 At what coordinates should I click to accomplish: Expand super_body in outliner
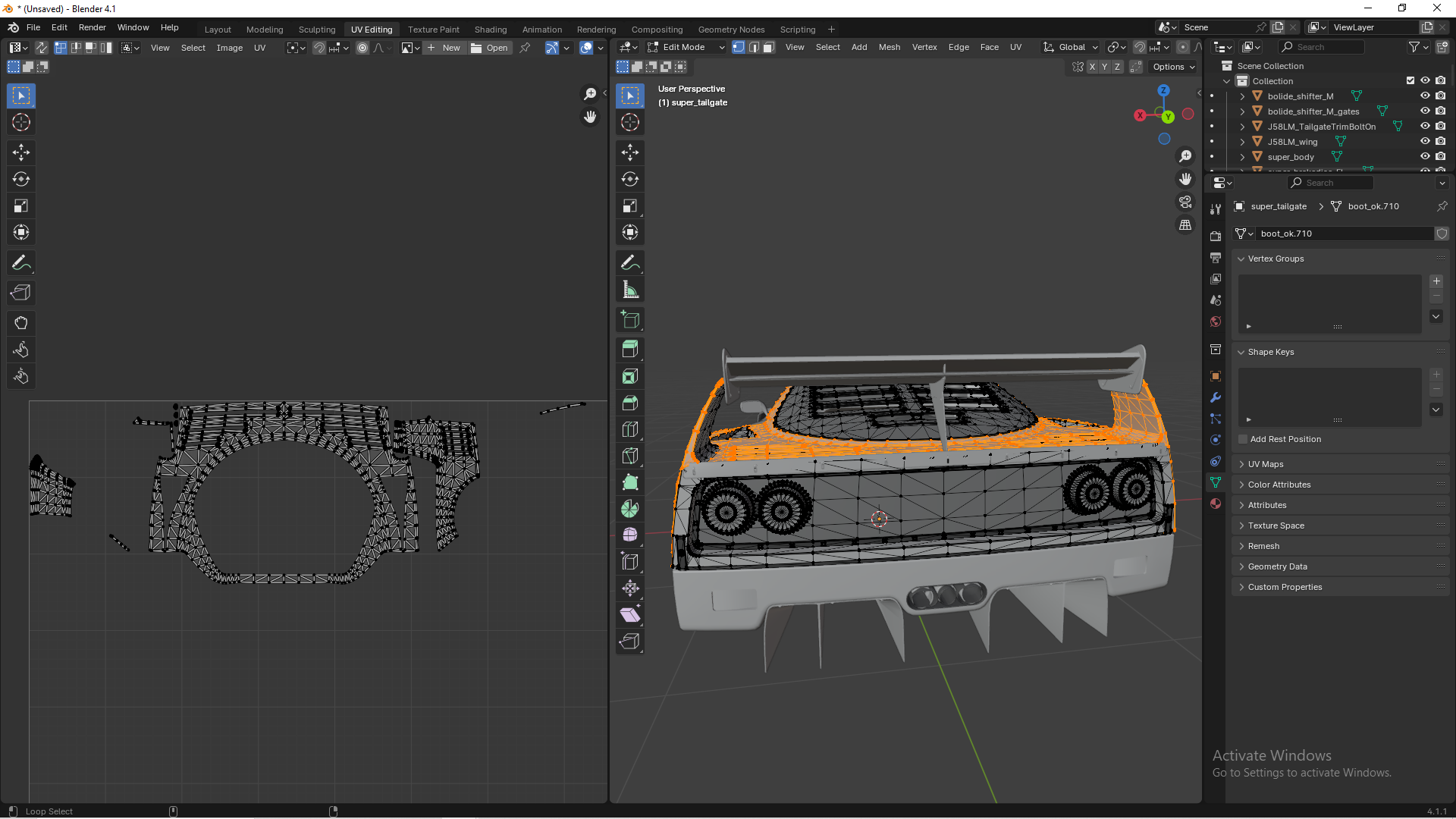click(1242, 157)
